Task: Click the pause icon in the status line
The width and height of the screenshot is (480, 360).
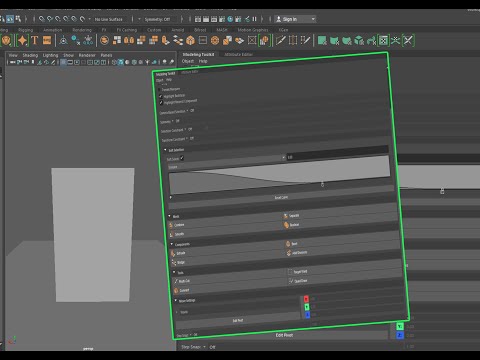Action: (x=254, y=19)
